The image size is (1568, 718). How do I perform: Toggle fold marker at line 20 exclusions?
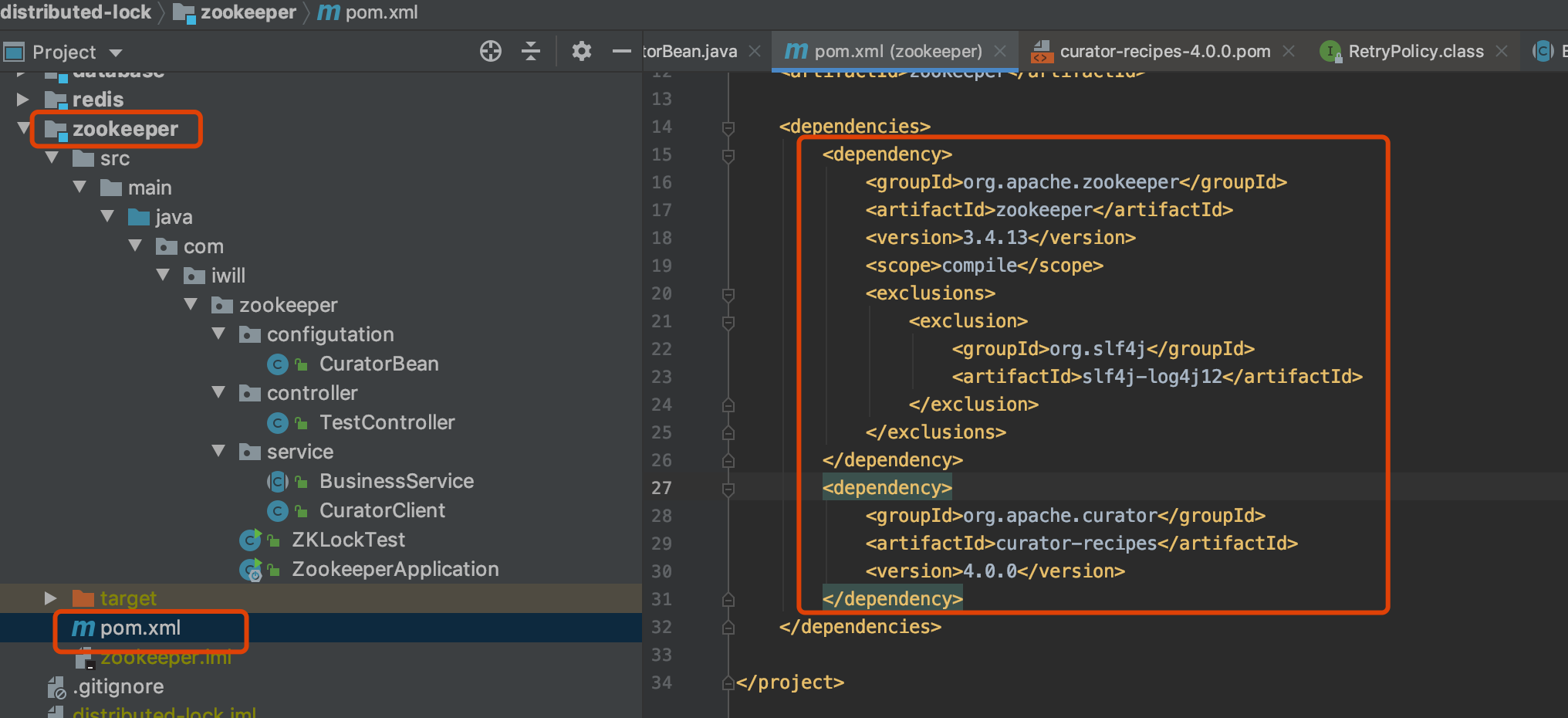tap(728, 294)
